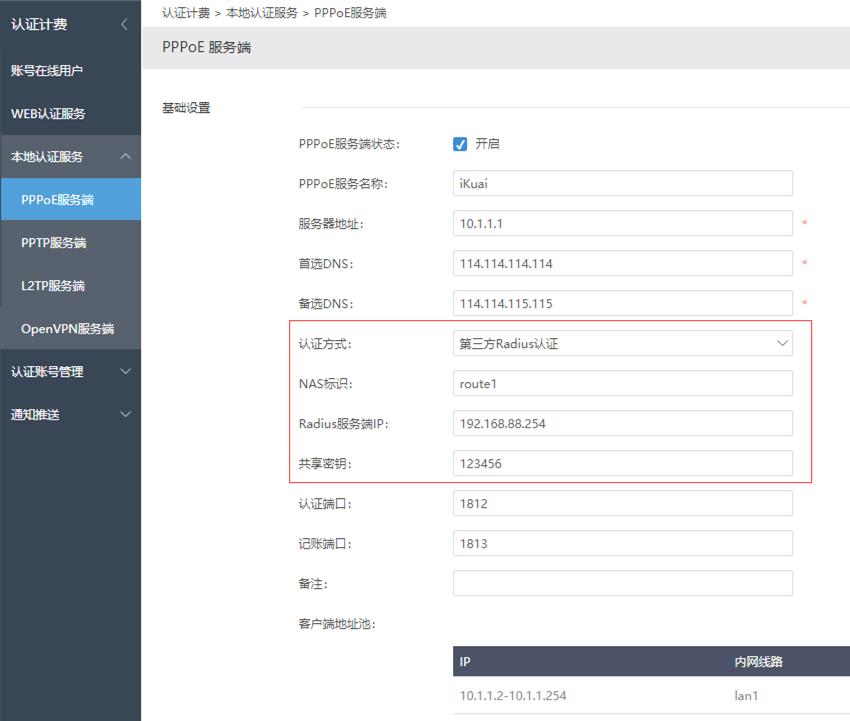Collapse the 认证计费 sidebar chevron
The height and width of the screenshot is (721, 850).
click(124, 24)
